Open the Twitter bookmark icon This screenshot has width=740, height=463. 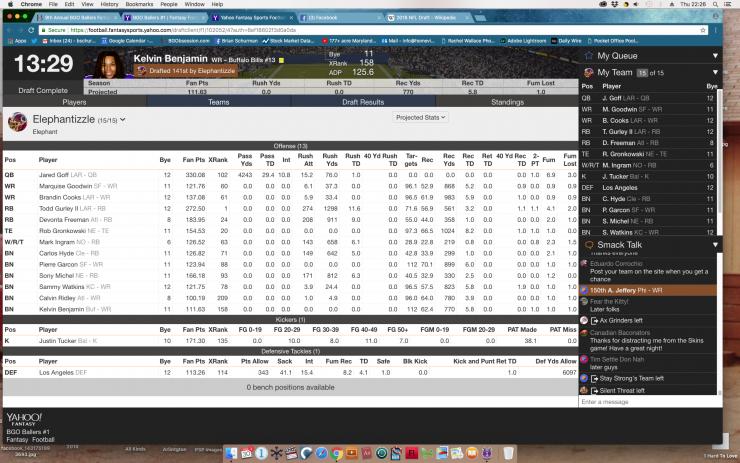click(x=34, y=41)
